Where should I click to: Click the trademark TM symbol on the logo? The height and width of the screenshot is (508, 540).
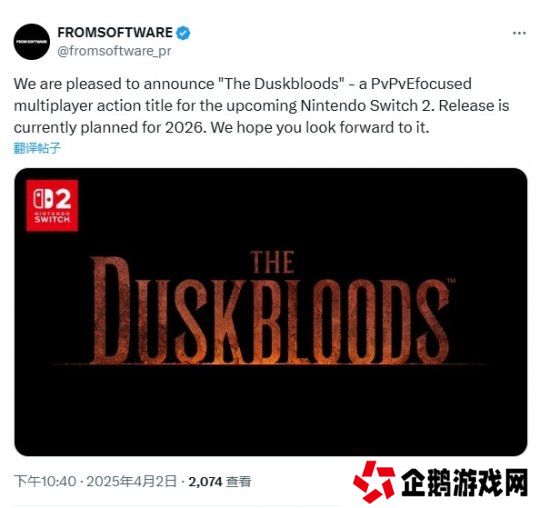(451, 281)
